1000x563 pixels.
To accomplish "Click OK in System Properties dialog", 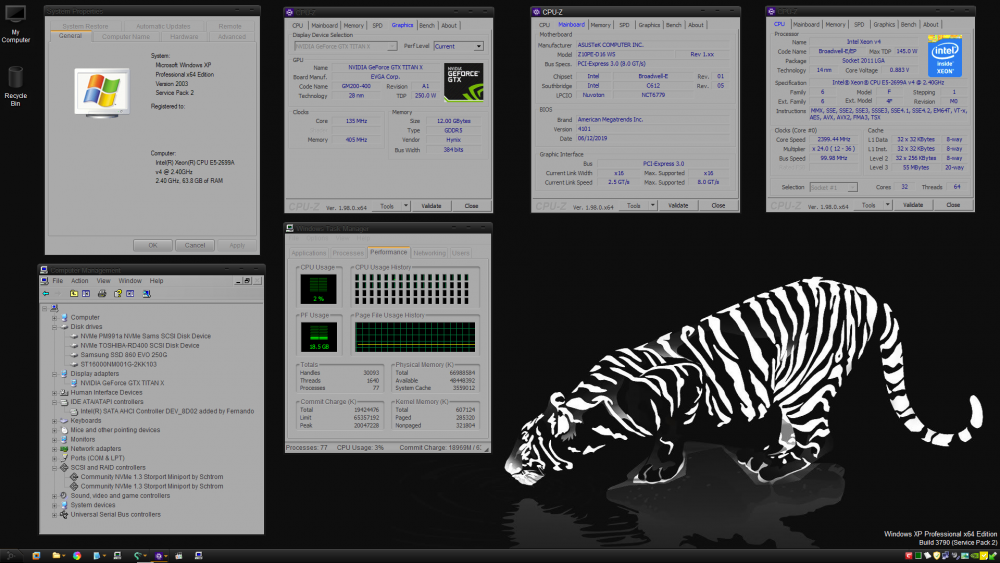I will 153,244.
